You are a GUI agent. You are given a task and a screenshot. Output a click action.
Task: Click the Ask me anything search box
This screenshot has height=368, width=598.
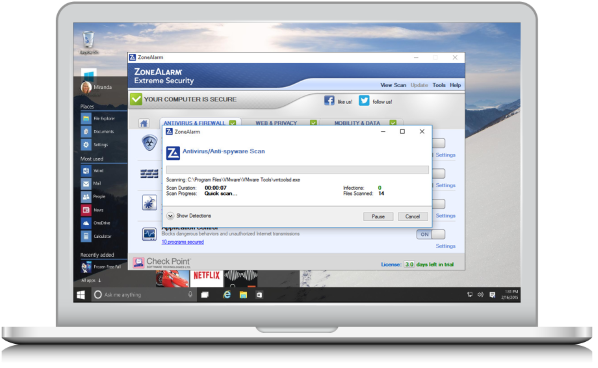144,295
